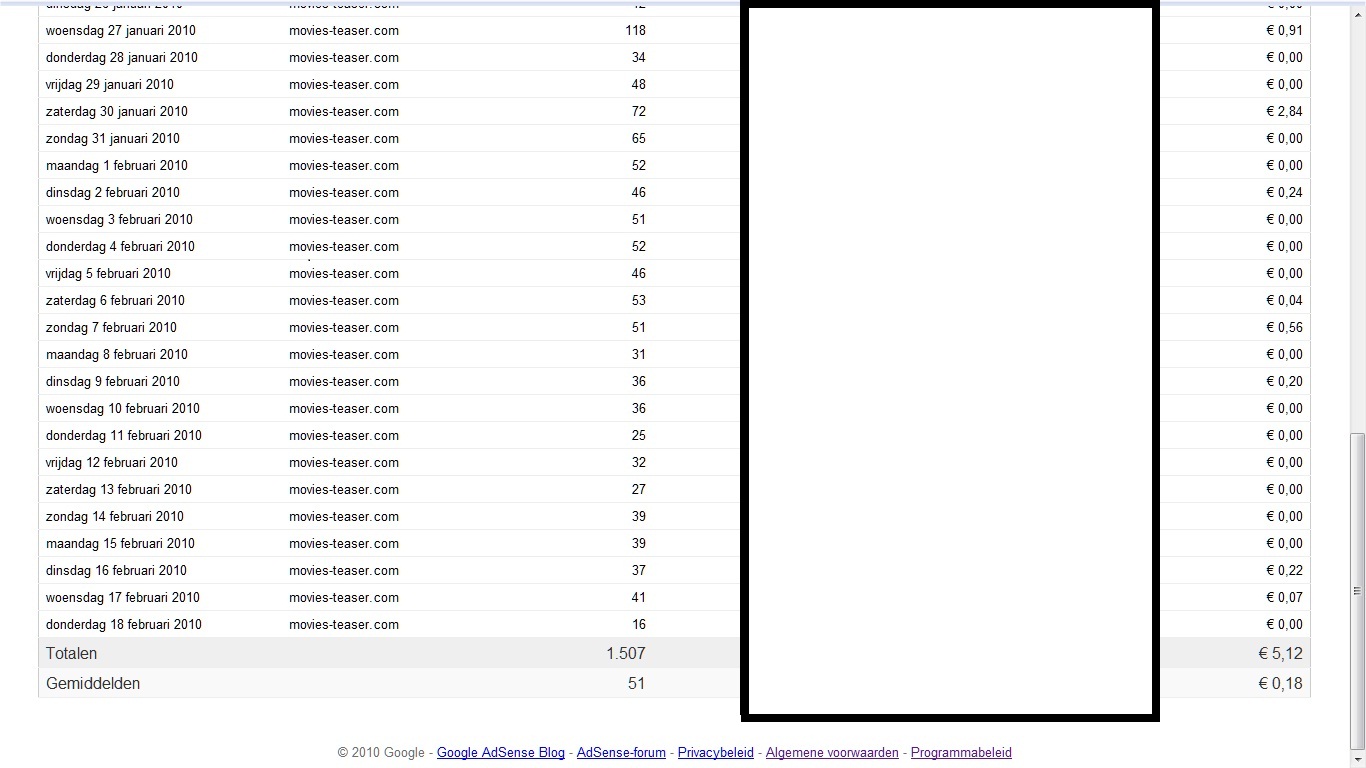Click the Gemiddelden row label
This screenshot has height=768, width=1366.
[93, 683]
